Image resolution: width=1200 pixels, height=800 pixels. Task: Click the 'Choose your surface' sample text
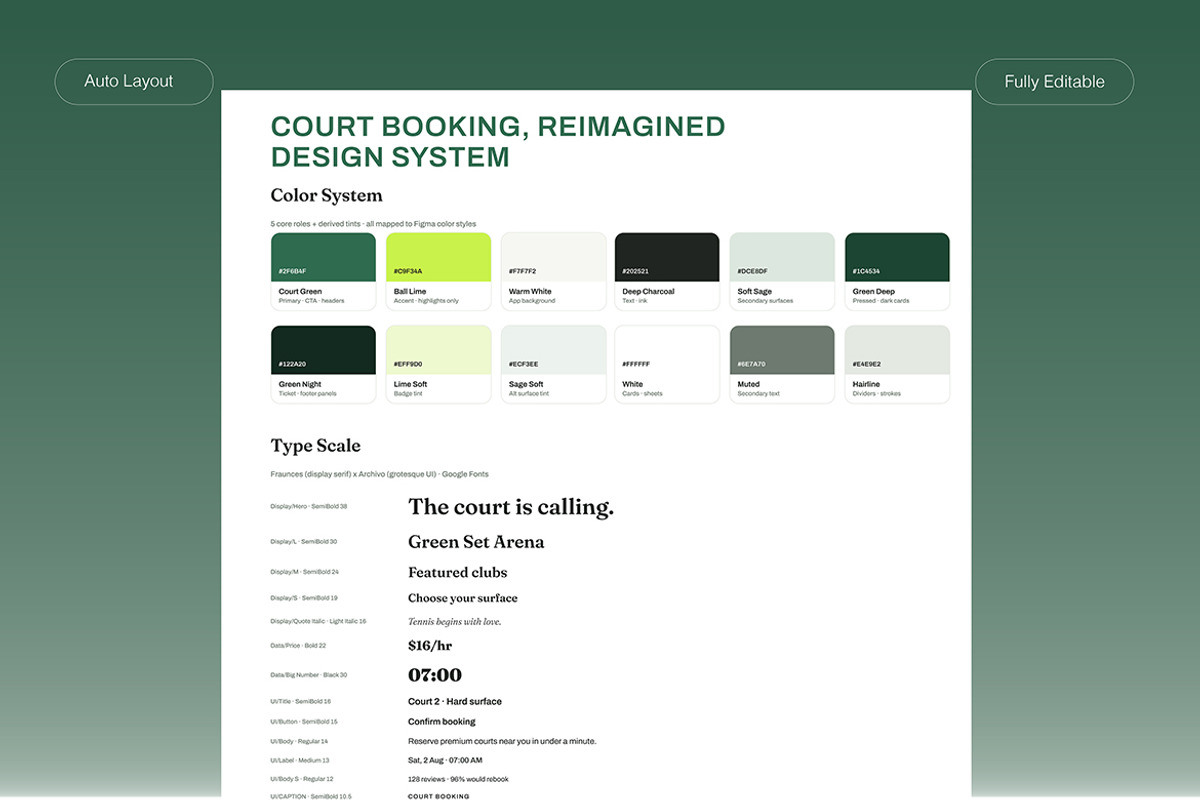(x=463, y=598)
